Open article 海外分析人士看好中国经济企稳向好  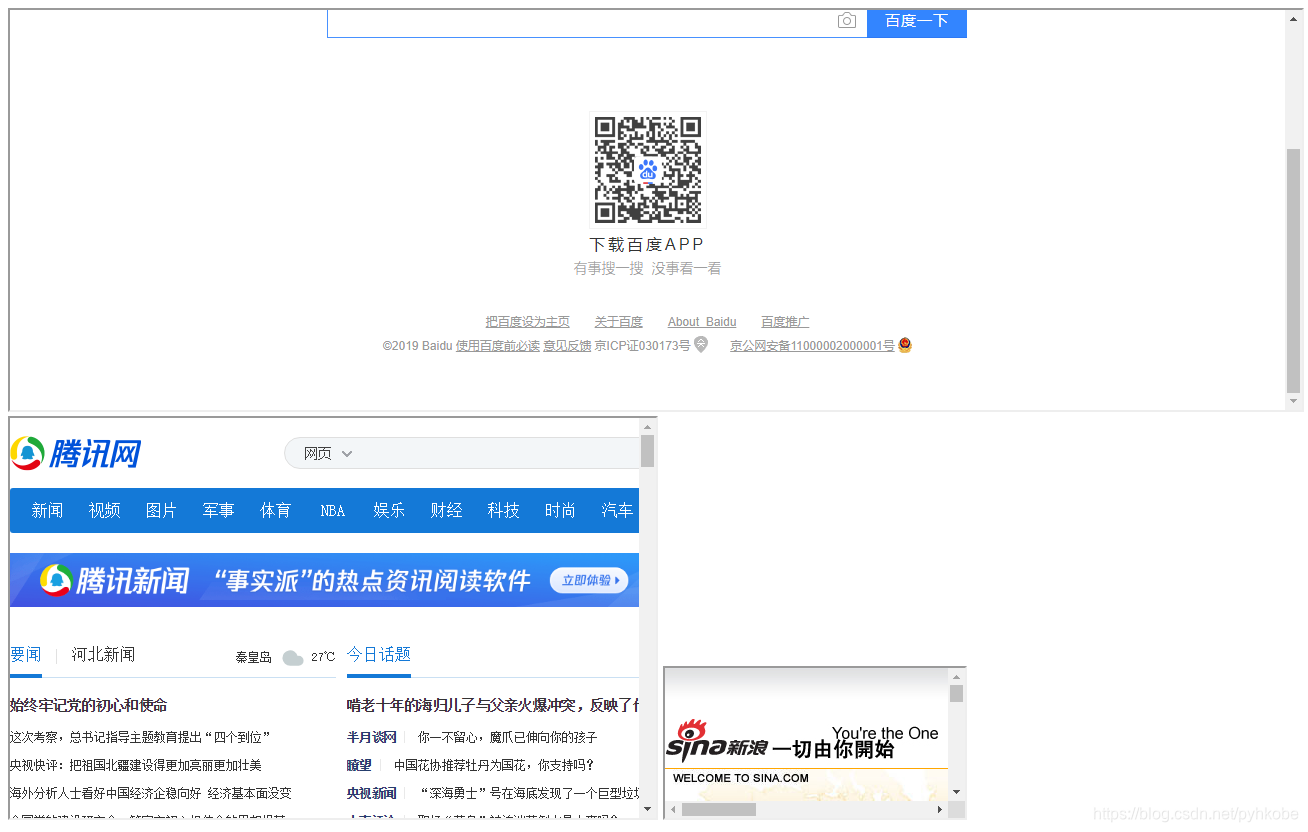[151, 794]
